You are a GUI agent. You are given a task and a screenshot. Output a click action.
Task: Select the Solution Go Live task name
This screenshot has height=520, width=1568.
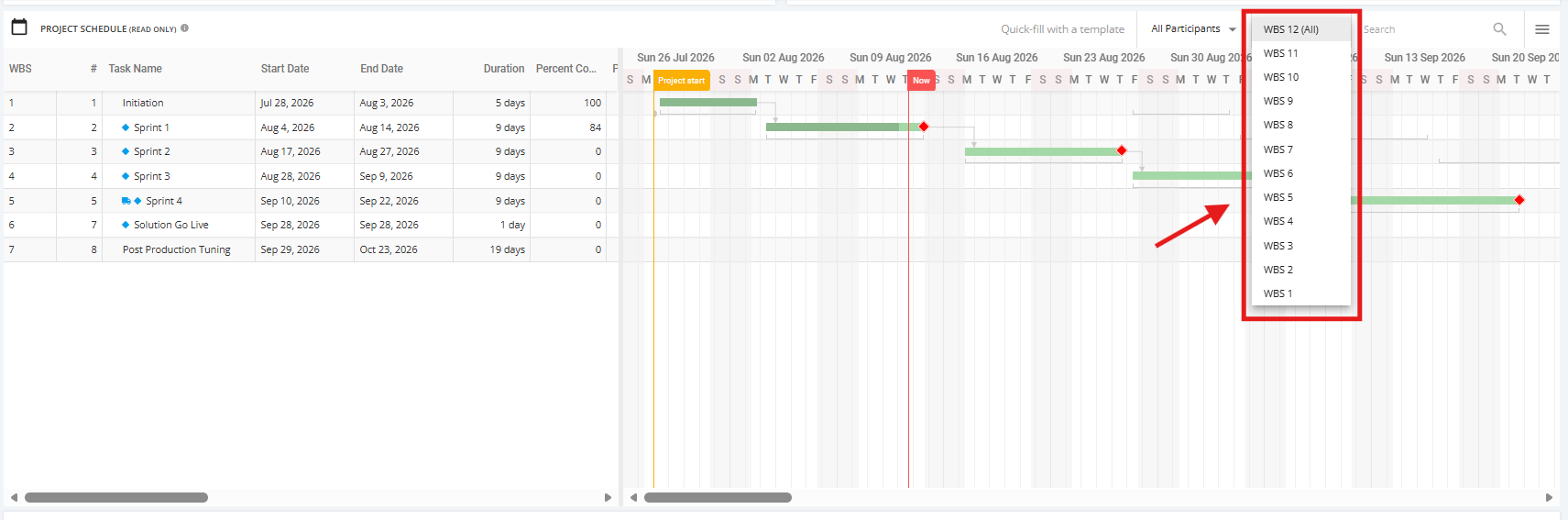click(171, 225)
